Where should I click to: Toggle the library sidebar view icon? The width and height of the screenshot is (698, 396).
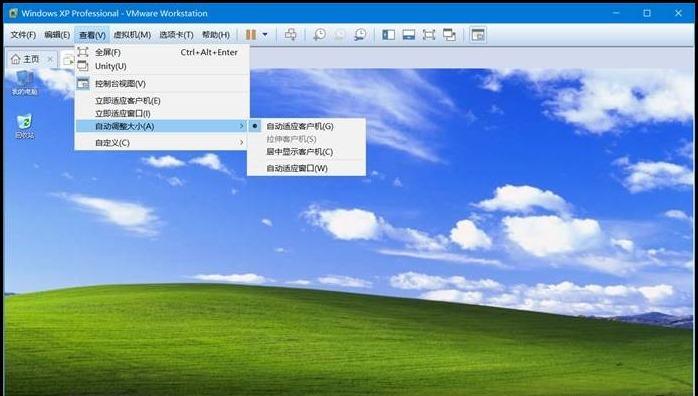point(389,35)
